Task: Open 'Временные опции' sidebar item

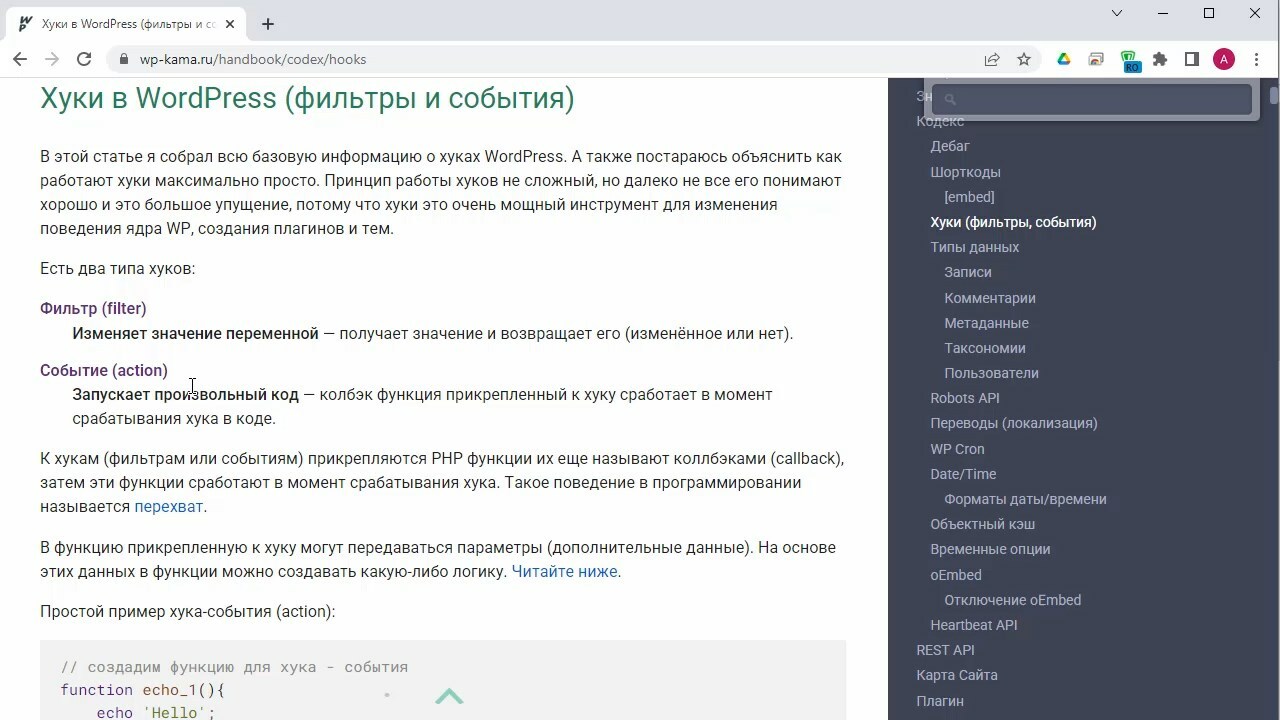Action: [990, 549]
